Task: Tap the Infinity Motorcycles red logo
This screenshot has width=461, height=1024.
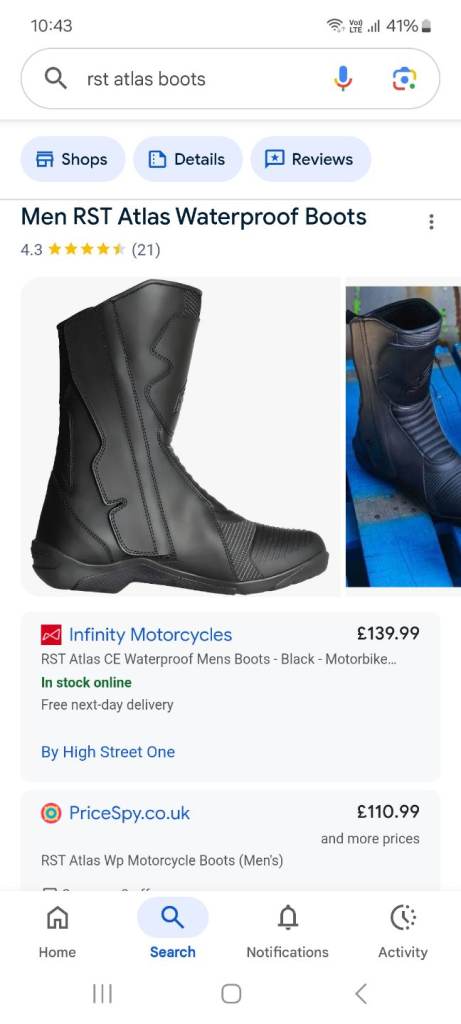Action: click(51, 635)
